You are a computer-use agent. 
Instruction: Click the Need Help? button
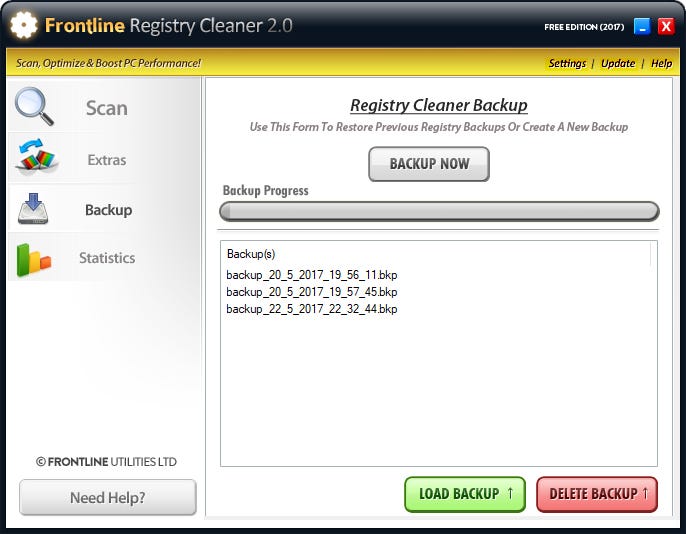point(108,497)
